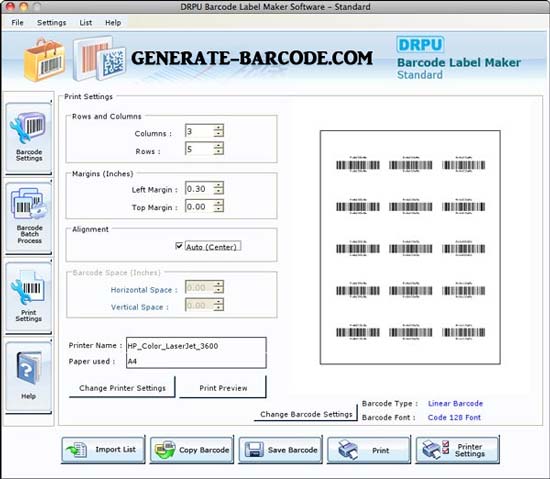
Task: Click the Print printer icon button
Action: click(369, 449)
